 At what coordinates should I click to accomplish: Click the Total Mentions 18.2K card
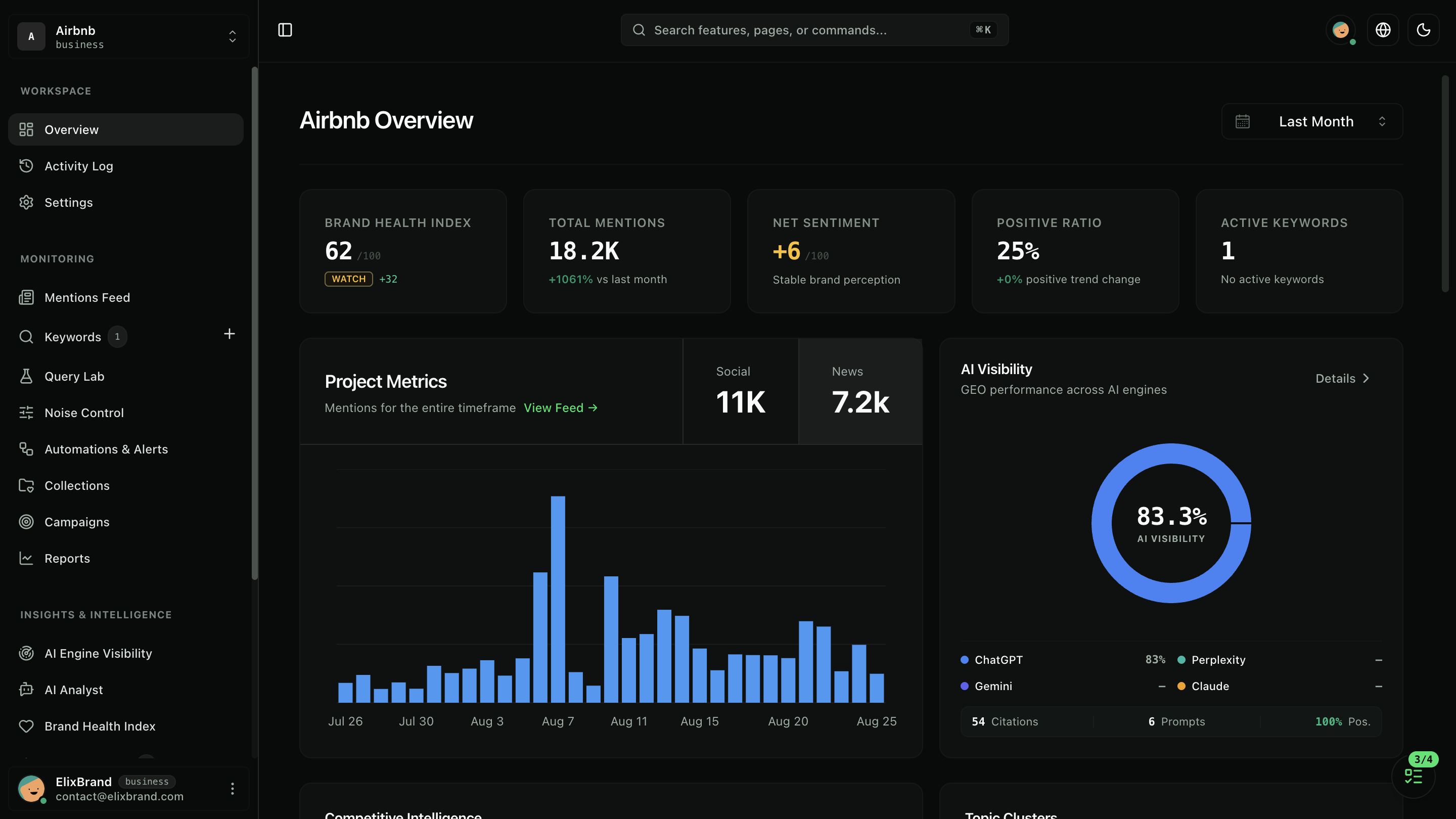(x=627, y=251)
